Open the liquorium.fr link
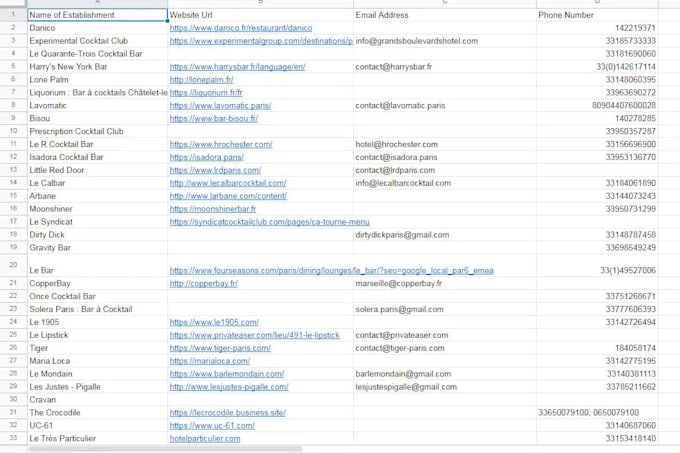 click(206, 93)
